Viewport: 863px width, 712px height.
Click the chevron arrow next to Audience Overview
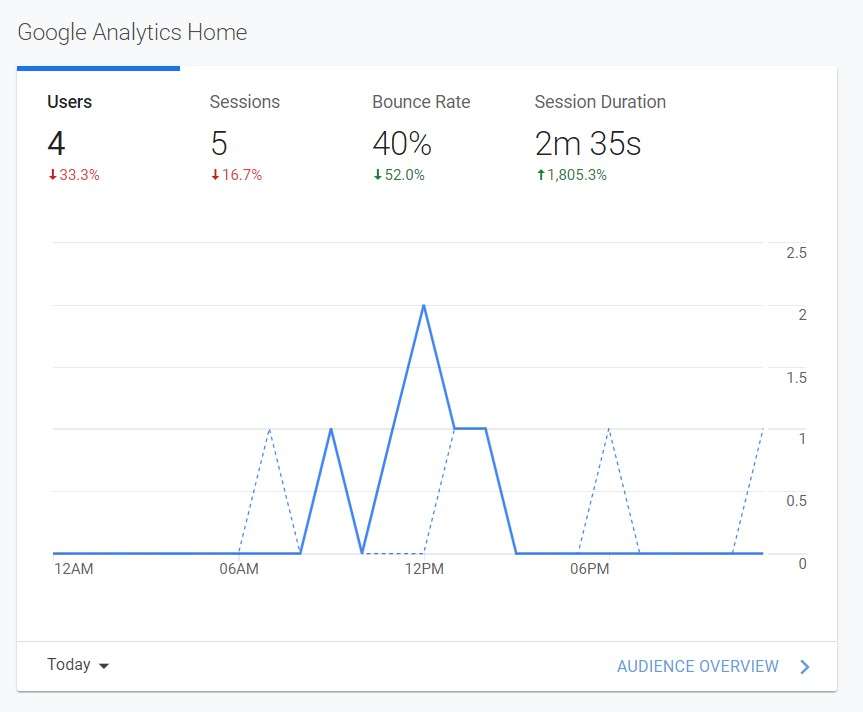[x=805, y=667]
